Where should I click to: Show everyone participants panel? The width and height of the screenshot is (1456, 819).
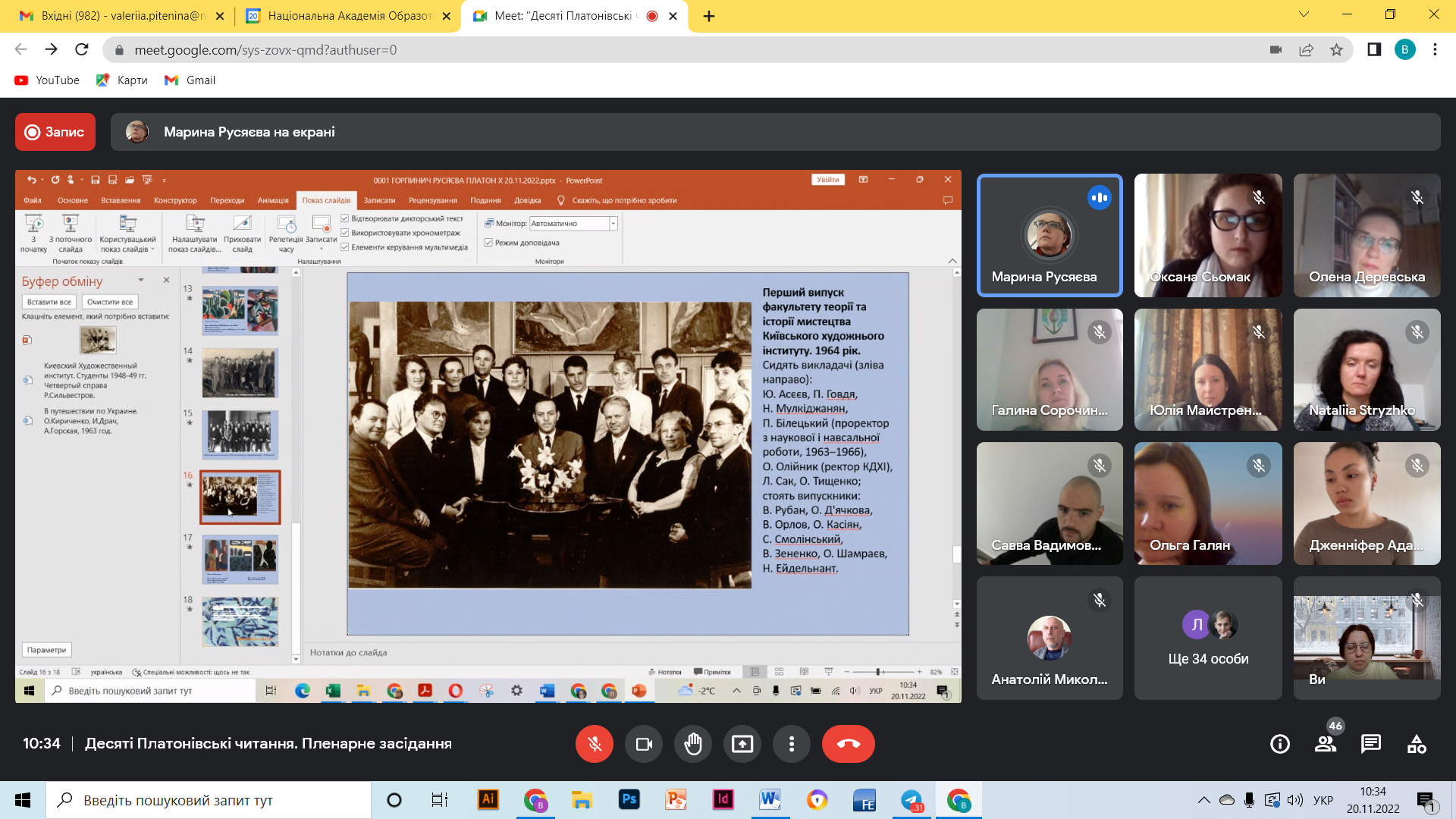tap(1326, 744)
